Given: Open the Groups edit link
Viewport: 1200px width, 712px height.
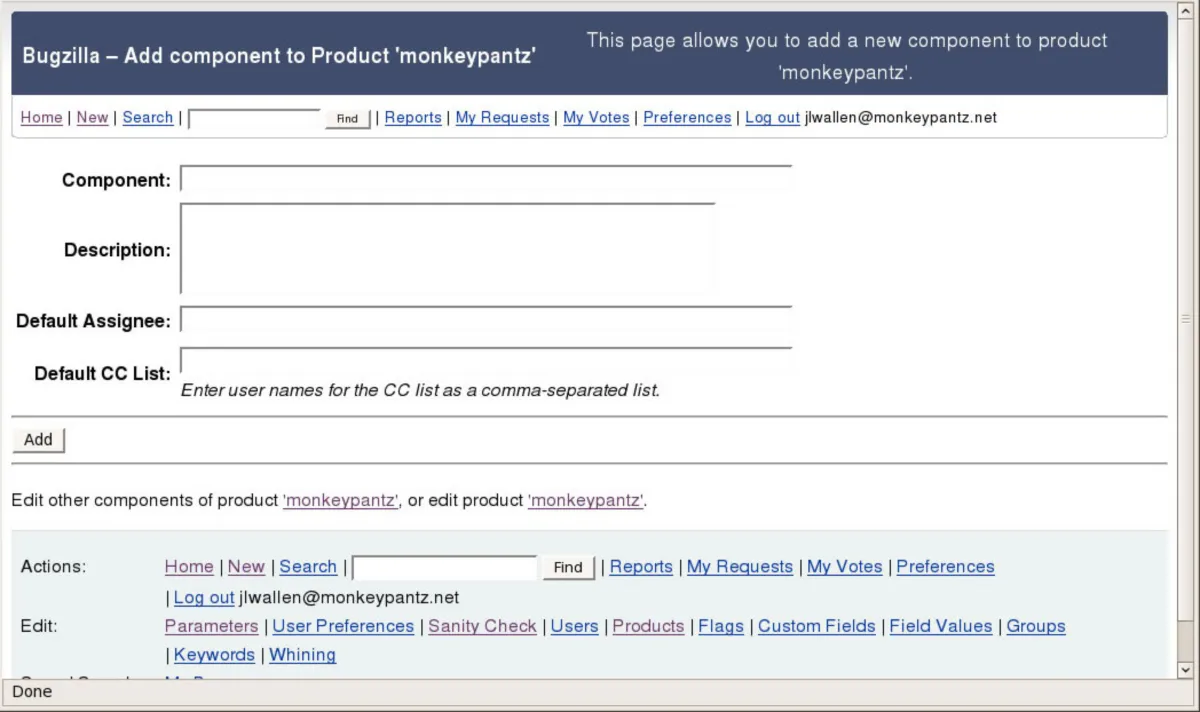Looking at the screenshot, I should tap(1036, 626).
